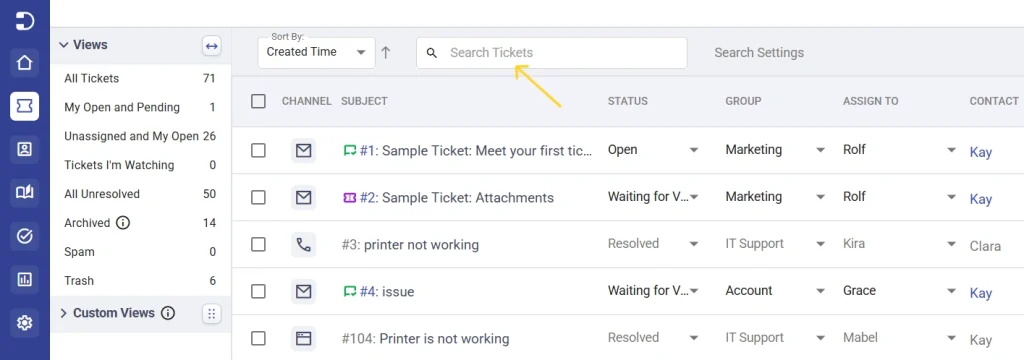Open the Home icon in sidebar

(x=24, y=63)
